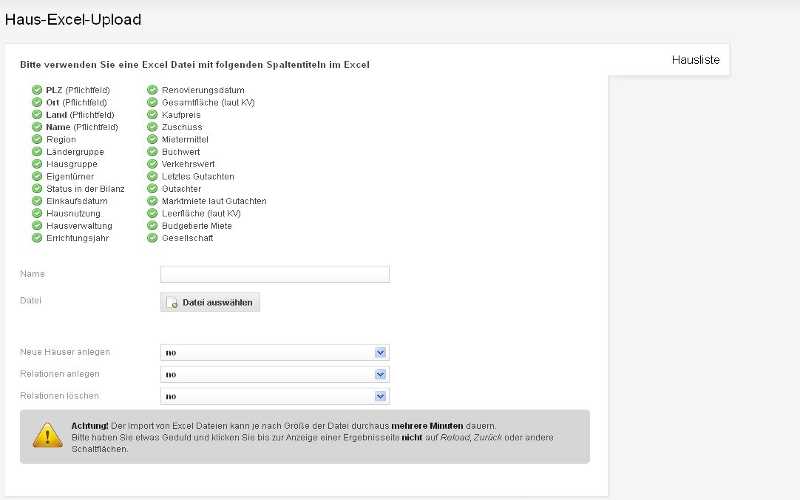The width and height of the screenshot is (800, 500).
Task: Click the Relationen anlegen label
Action: pyautogui.click(x=60, y=374)
